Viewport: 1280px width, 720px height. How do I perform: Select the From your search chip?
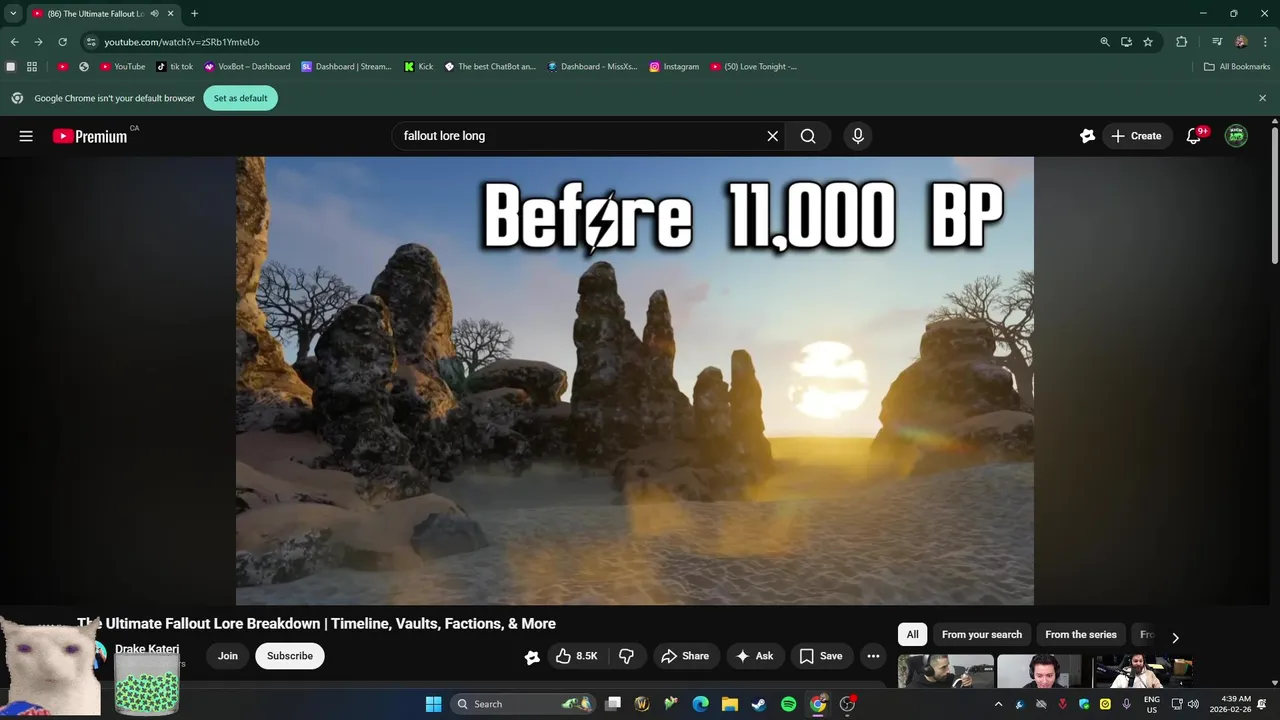pyautogui.click(x=982, y=634)
